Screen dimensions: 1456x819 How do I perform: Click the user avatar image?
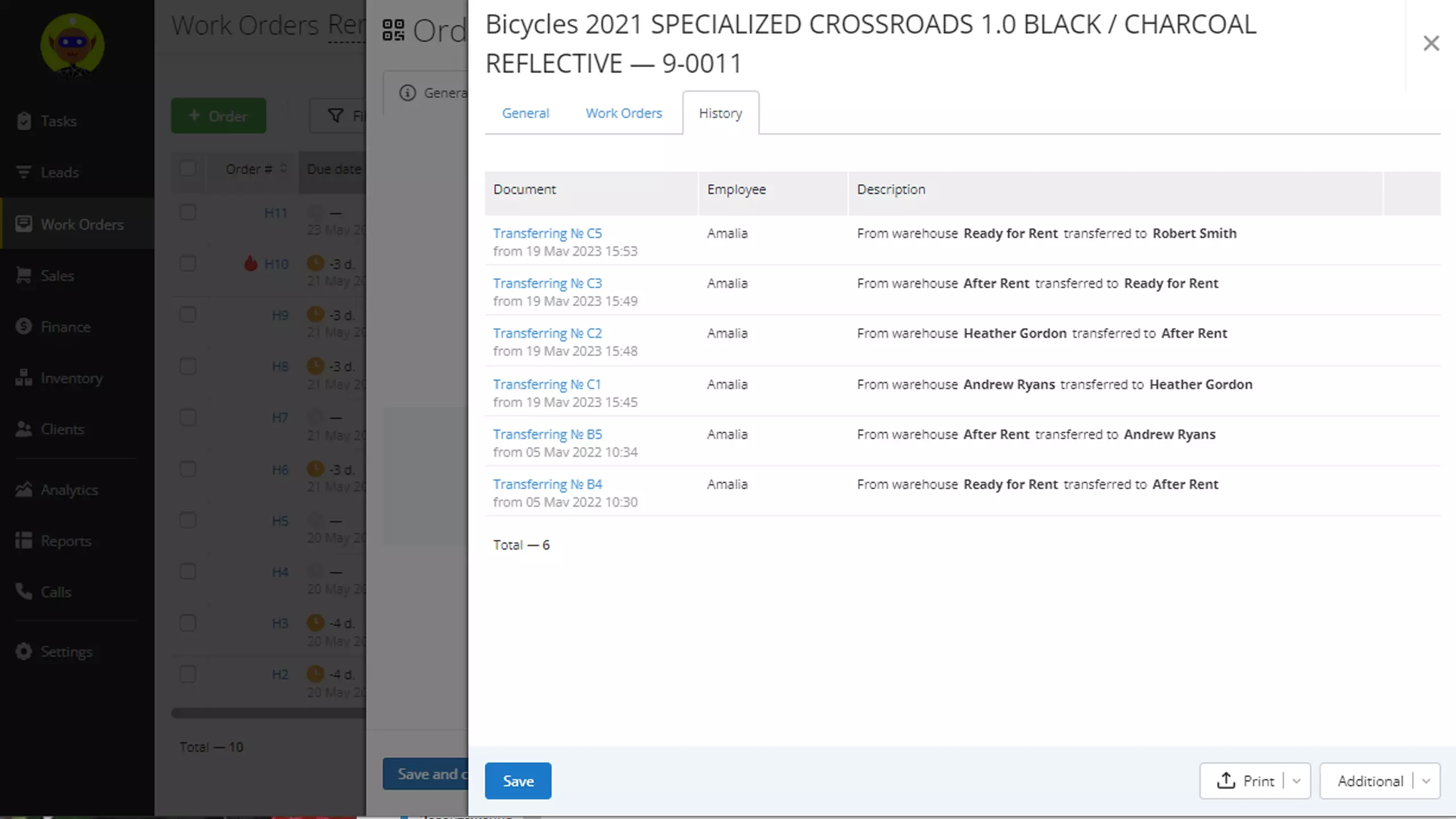(72, 45)
